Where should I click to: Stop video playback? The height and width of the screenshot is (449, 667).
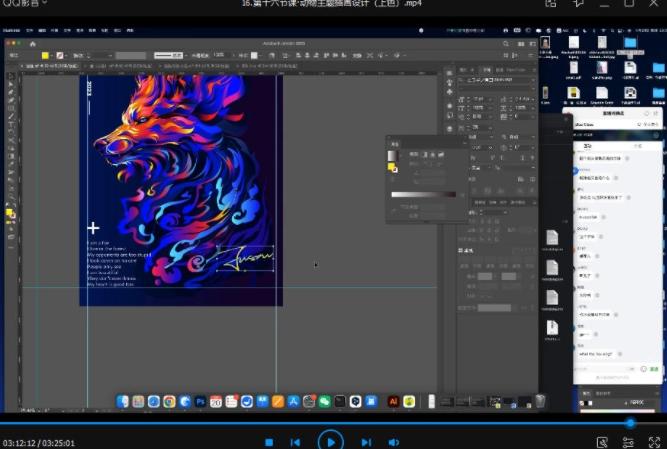pyautogui.click(x=269, y=441)
